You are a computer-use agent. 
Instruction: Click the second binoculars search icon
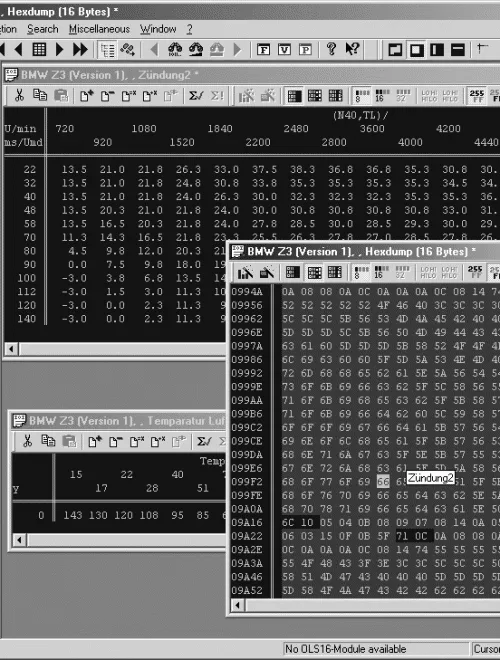click(x=196, y=50)
